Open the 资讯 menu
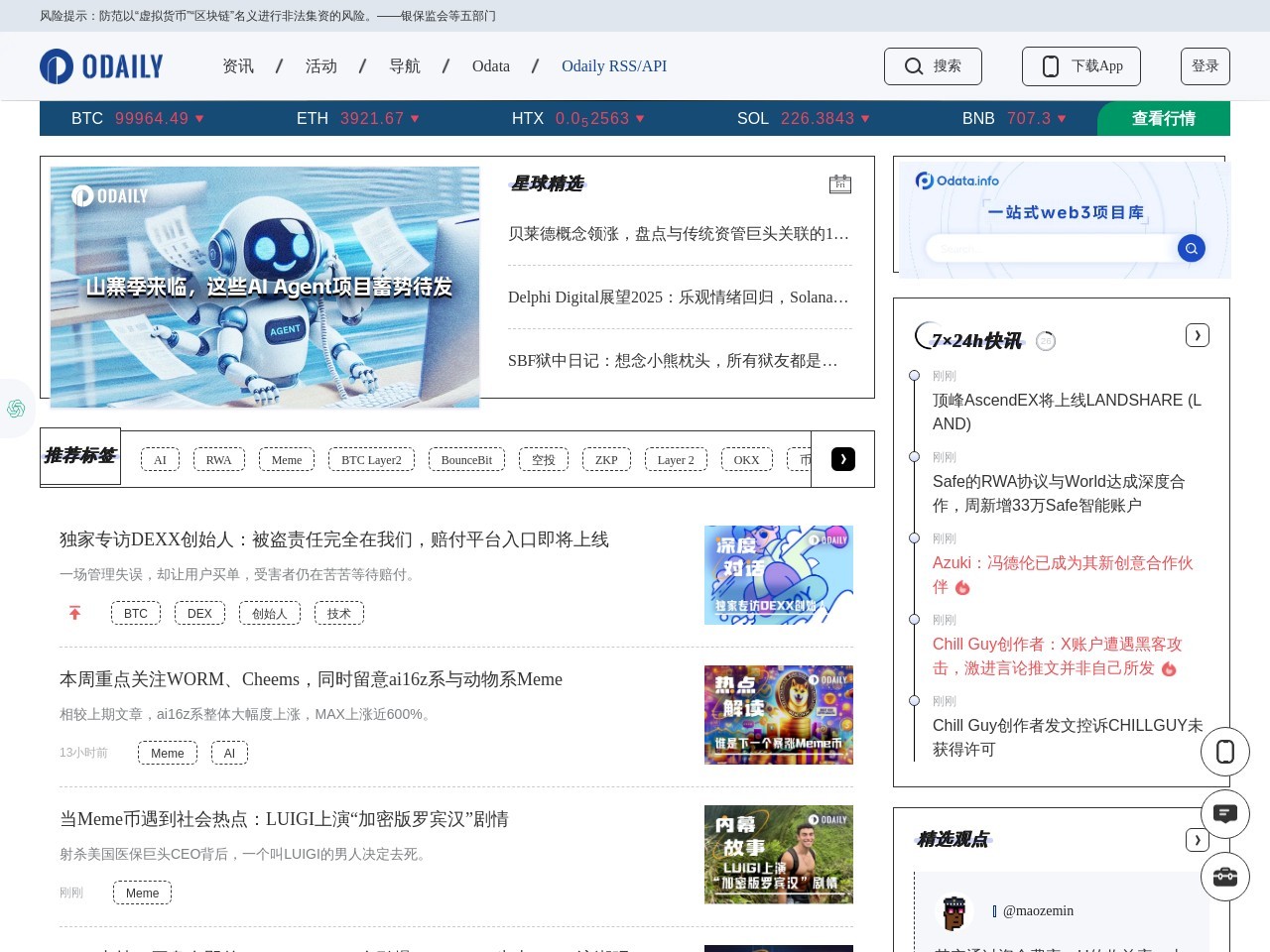1270x952 pixels. pyautogui.click(x=238, y=66)
